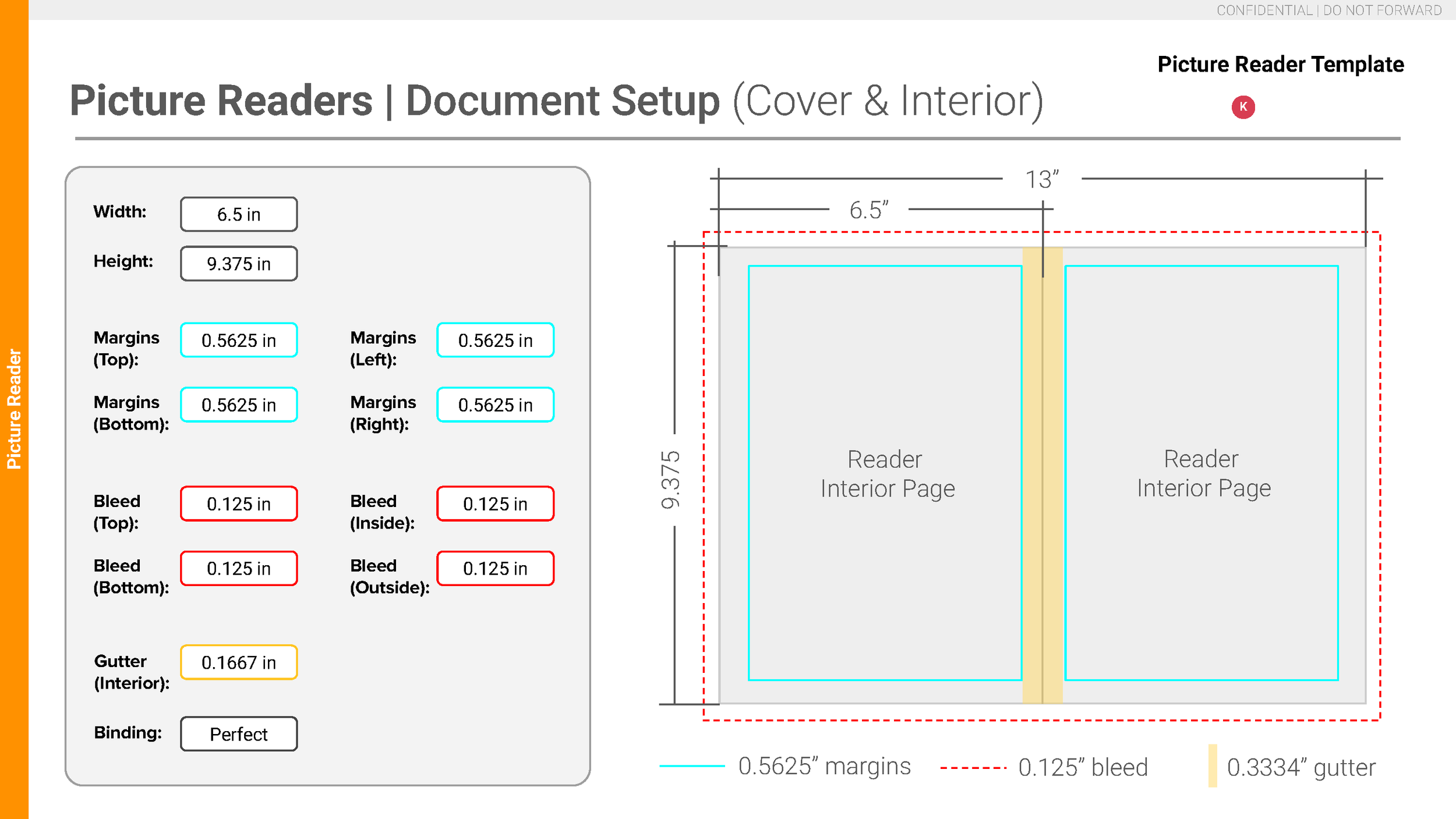Viewport: 1456px width, 819px height.
Task: Click the yellow gutter legend swatch
Action: click(x=1213, y=766)
